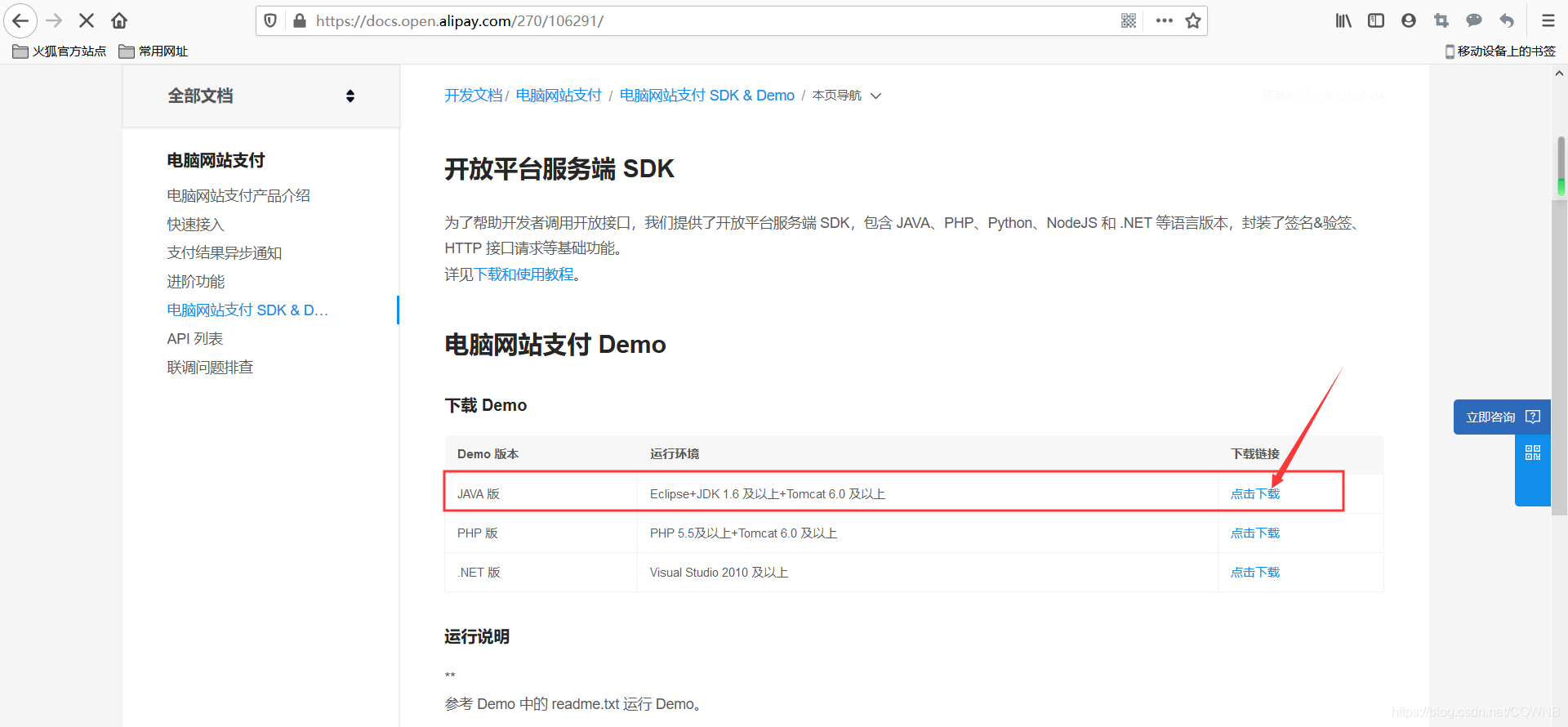
Task: Click the undo arrow toolbar icon
Action: pyautogui.click(x=1507, y=20)
